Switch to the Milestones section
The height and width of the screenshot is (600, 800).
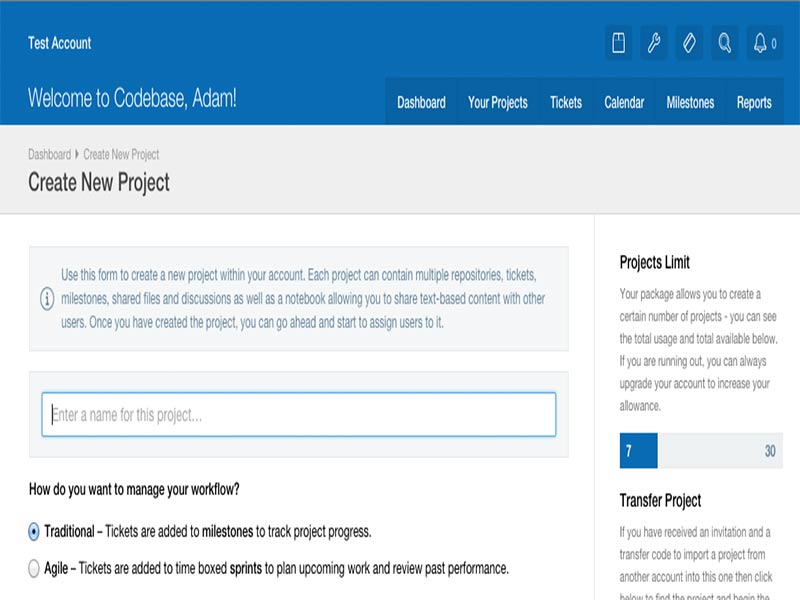(689, 102)
